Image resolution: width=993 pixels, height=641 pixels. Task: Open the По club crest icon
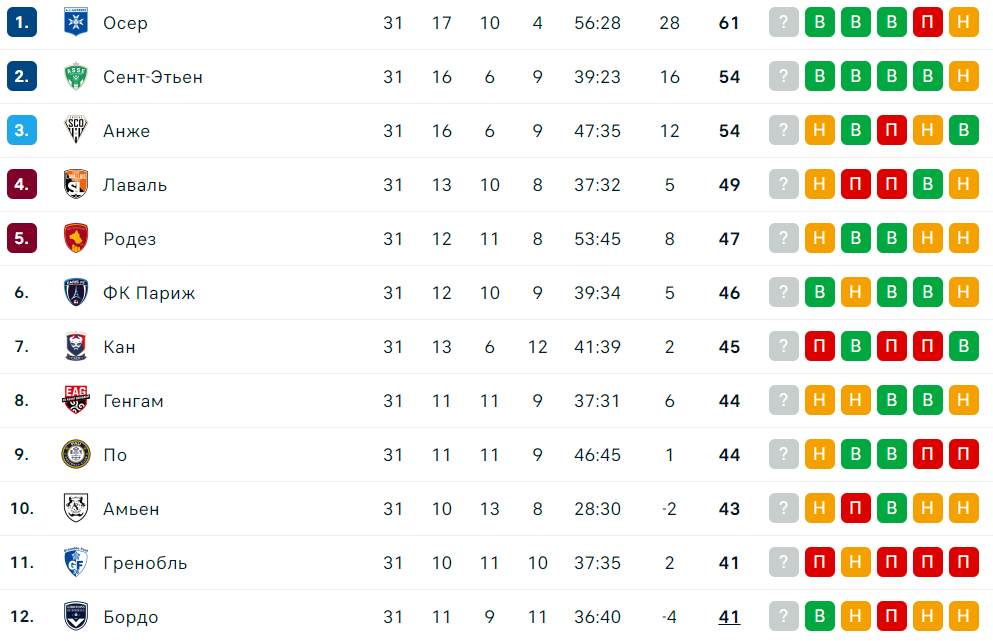75,454
